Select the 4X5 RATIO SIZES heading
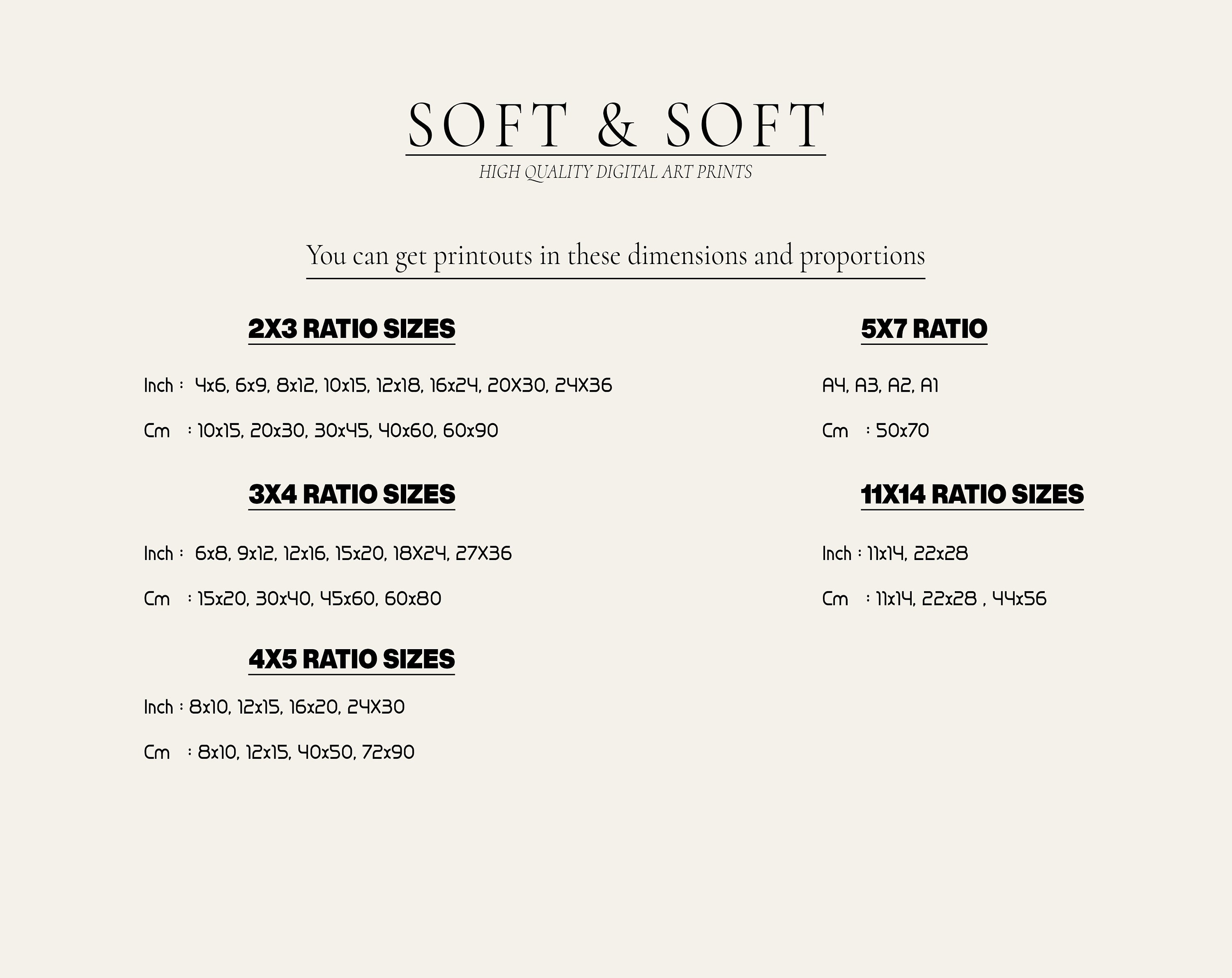The image size is (1232, 978). tap(352, 659)
